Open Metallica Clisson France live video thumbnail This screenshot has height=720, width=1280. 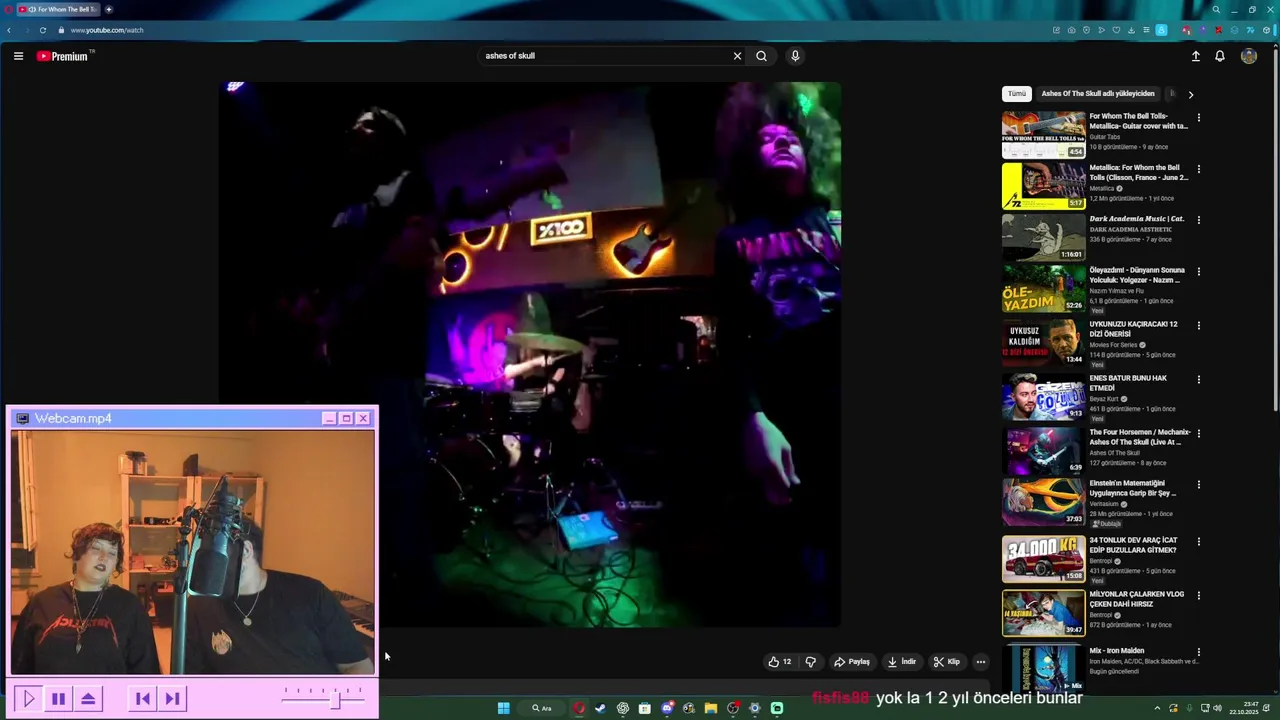1043,186
